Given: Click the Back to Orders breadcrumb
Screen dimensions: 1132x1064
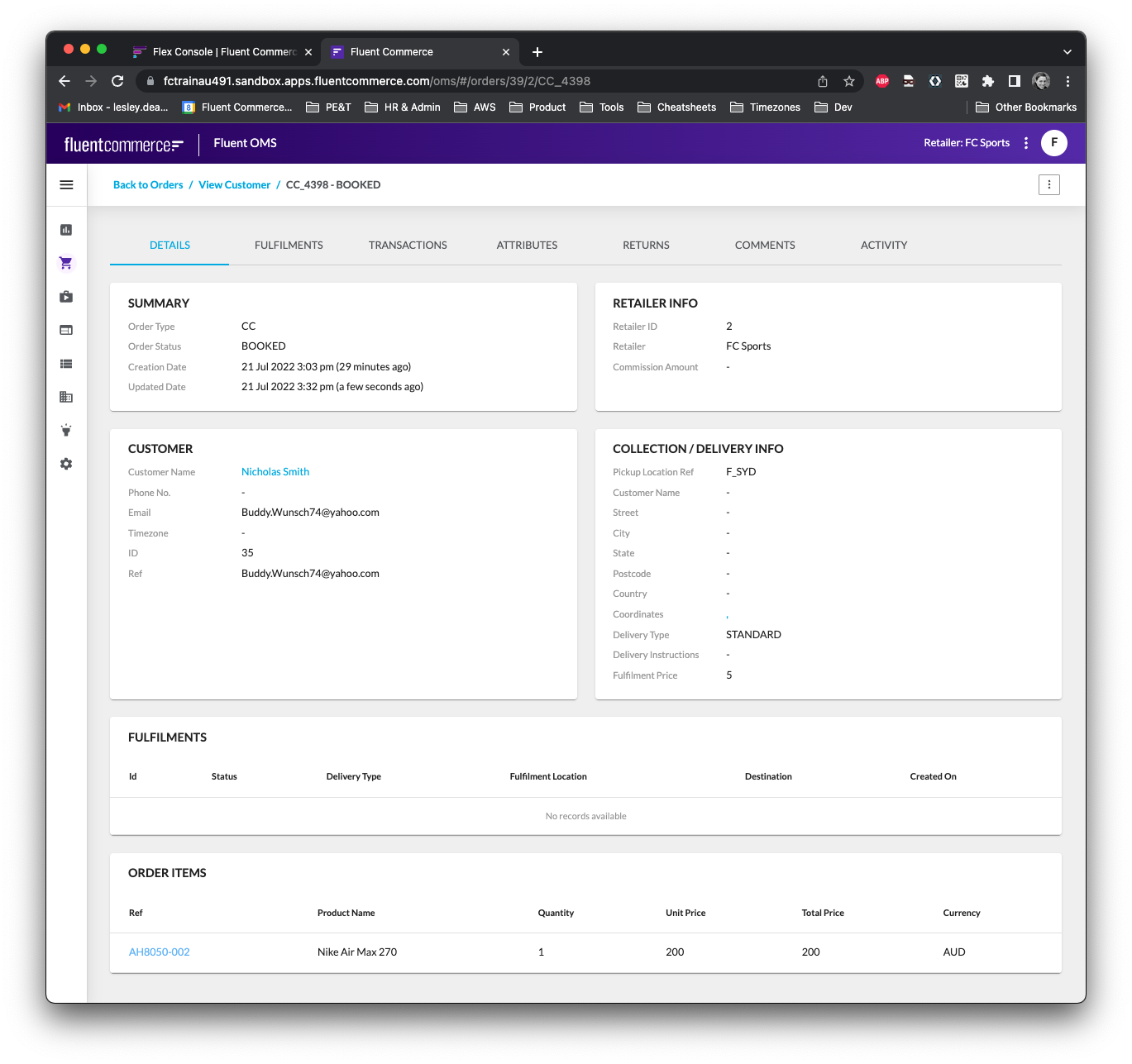Looking at the screenshot, I should coord(148,185).
